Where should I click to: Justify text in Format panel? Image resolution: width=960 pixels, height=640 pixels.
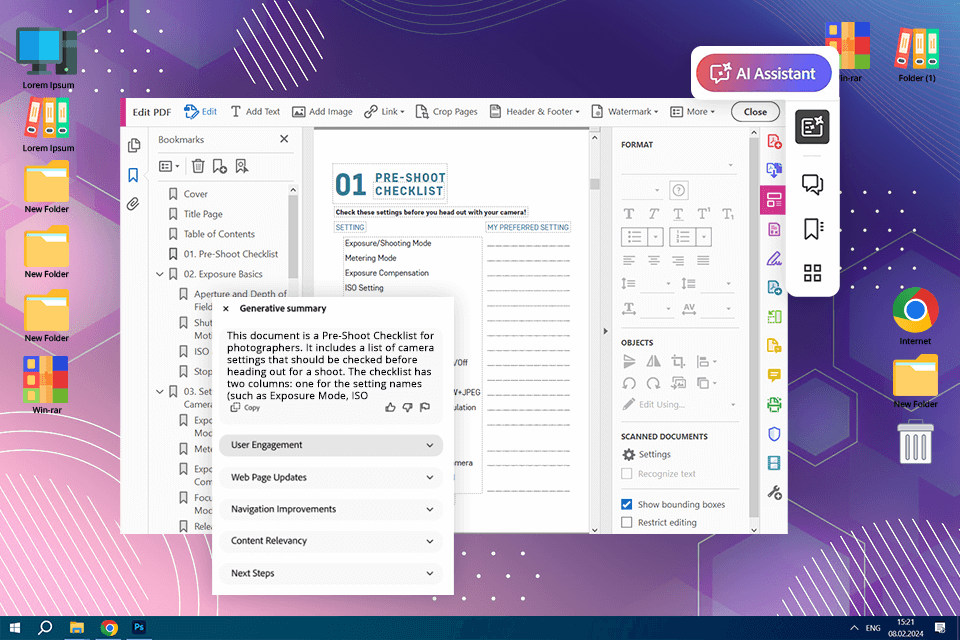(703, 260)
